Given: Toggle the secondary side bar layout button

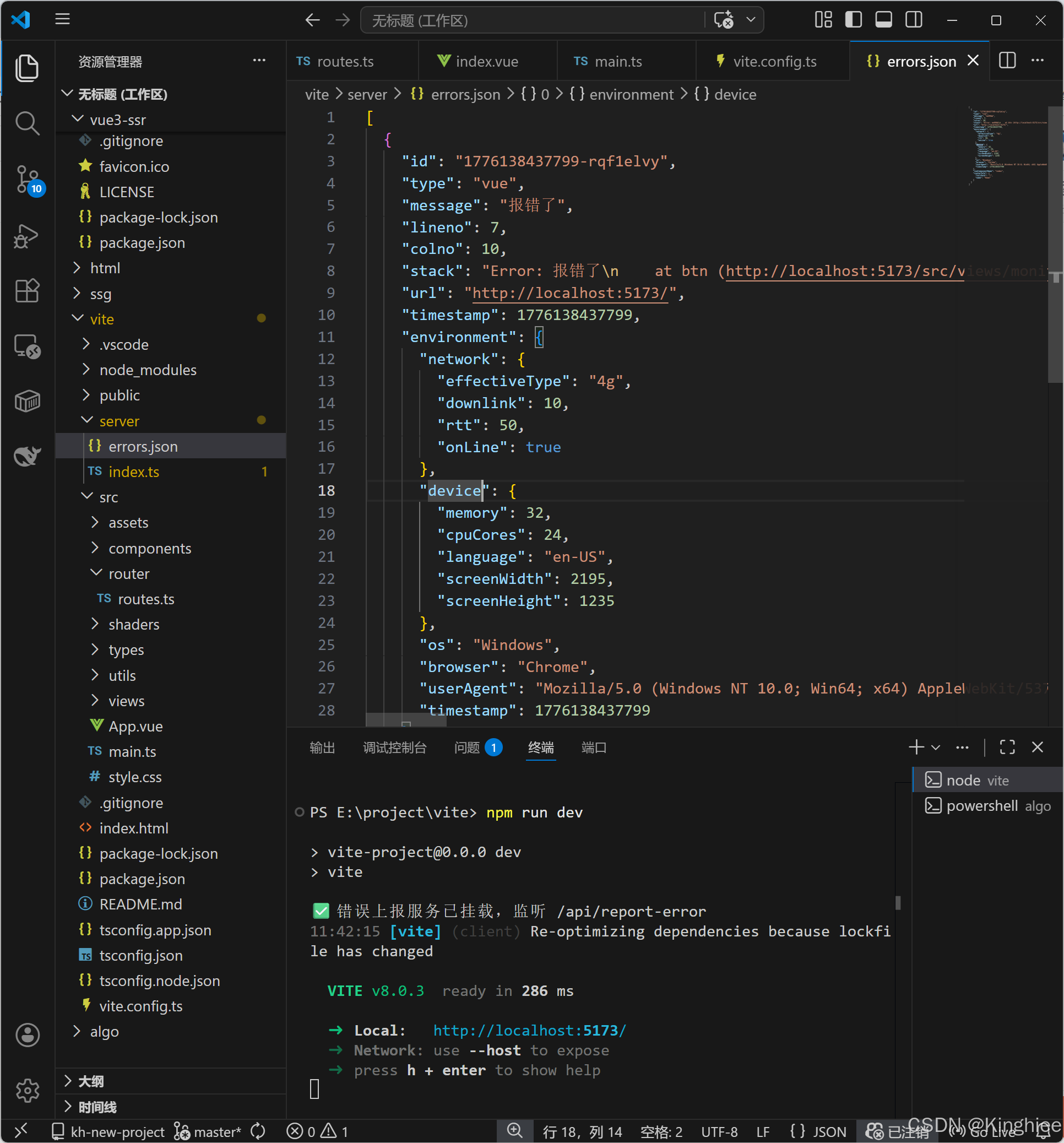Looking at the screenshot, I should click(x=914, y=20).
